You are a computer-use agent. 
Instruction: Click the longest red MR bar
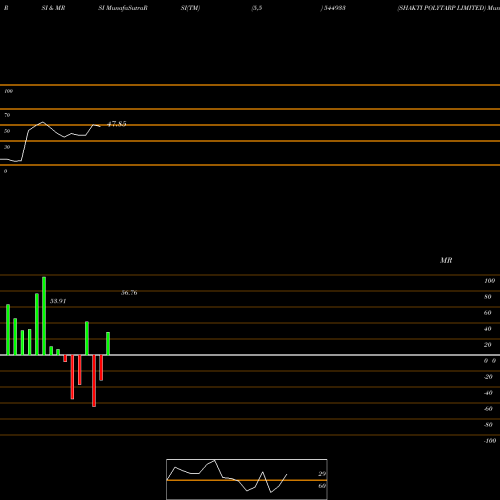coord(94,381)
